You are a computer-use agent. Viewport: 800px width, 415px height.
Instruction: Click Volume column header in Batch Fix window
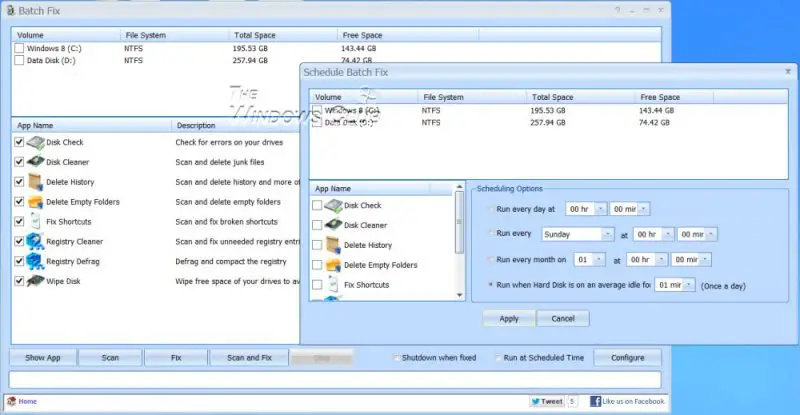pyautogui.click(x=66, y=35)
